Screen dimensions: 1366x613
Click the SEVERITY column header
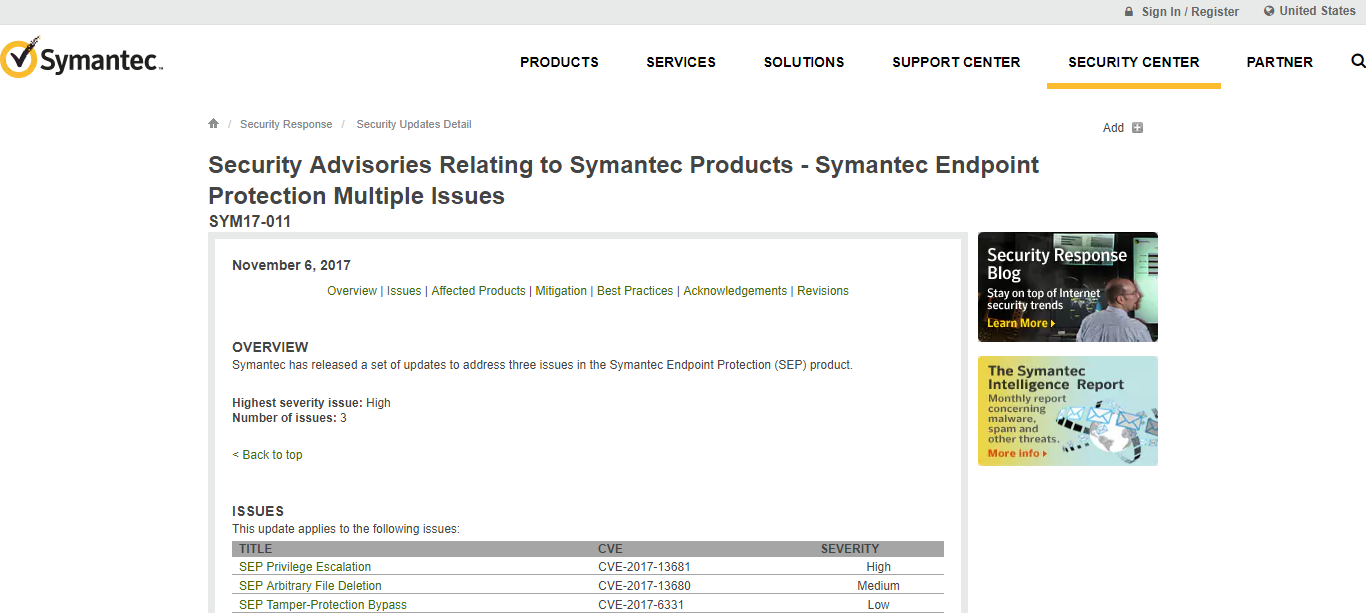(850, 549)
